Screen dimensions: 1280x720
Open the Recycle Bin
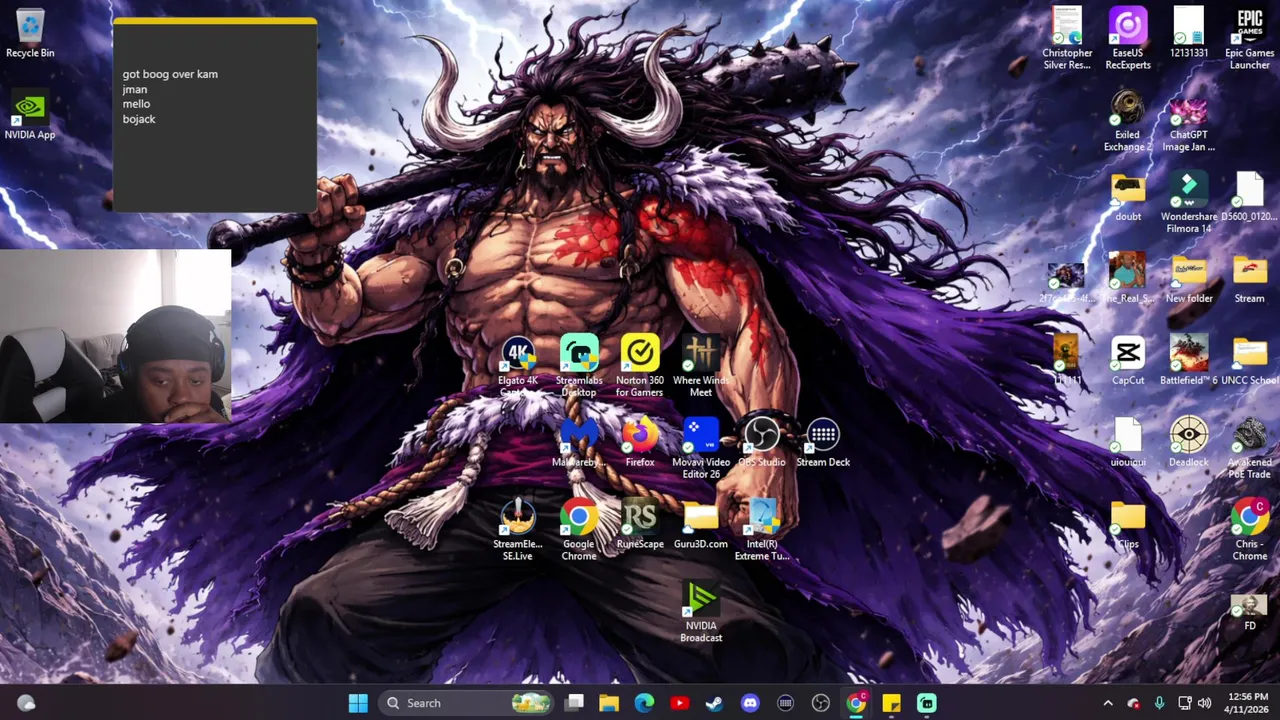tap(30, 33)
